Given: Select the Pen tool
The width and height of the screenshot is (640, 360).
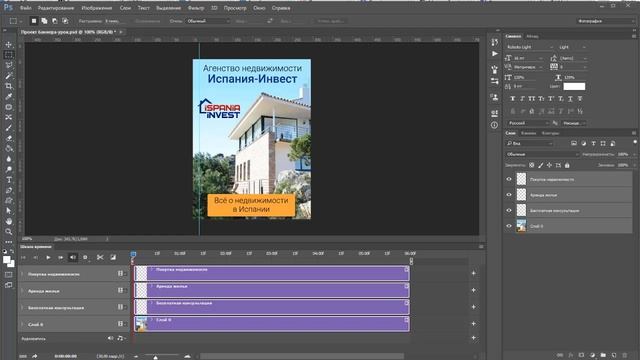Looking at the screenshot, I should 9,190.
